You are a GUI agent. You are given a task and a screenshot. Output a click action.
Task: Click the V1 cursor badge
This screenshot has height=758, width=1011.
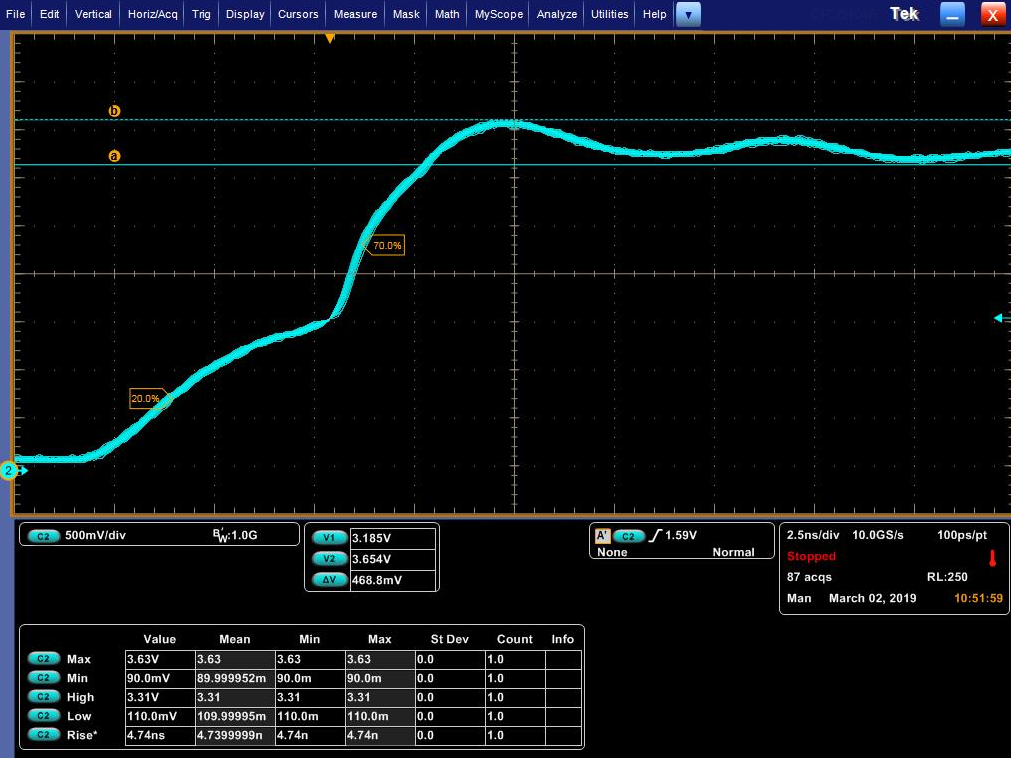click(329, 538)
